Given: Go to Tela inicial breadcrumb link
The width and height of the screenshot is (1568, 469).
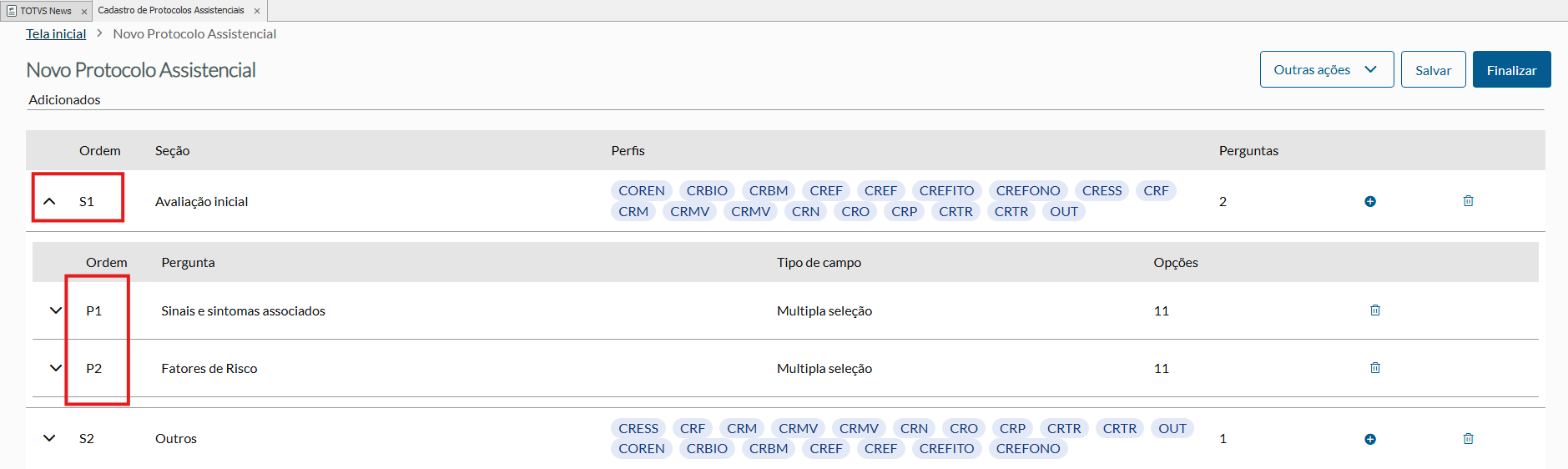Looking at the screenshot, I should pyautogui.click(x=56, y=34).
